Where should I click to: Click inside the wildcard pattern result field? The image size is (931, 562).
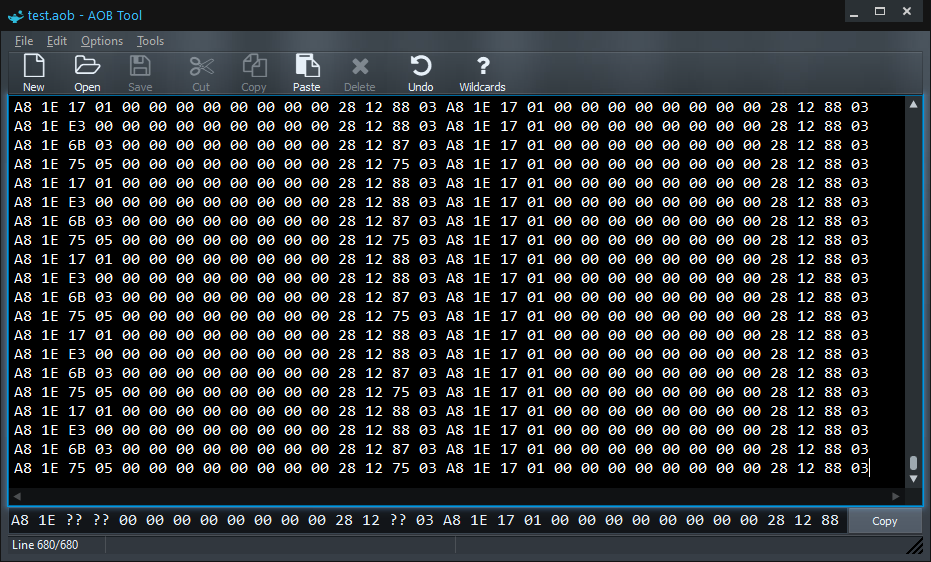point(425,520)
